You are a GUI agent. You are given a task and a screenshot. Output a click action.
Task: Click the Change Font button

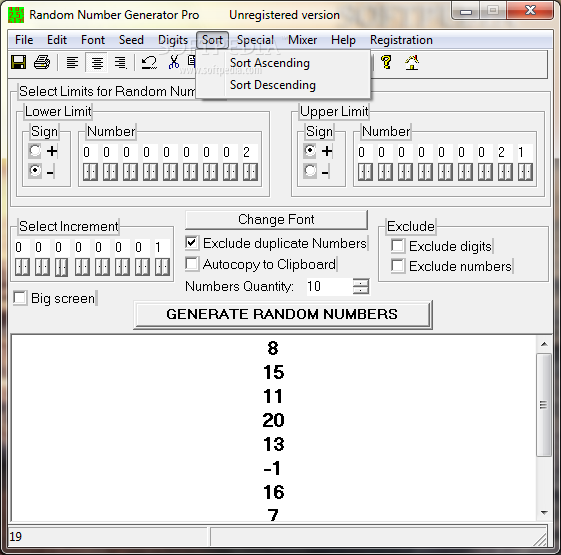click(x=276, y=219)
